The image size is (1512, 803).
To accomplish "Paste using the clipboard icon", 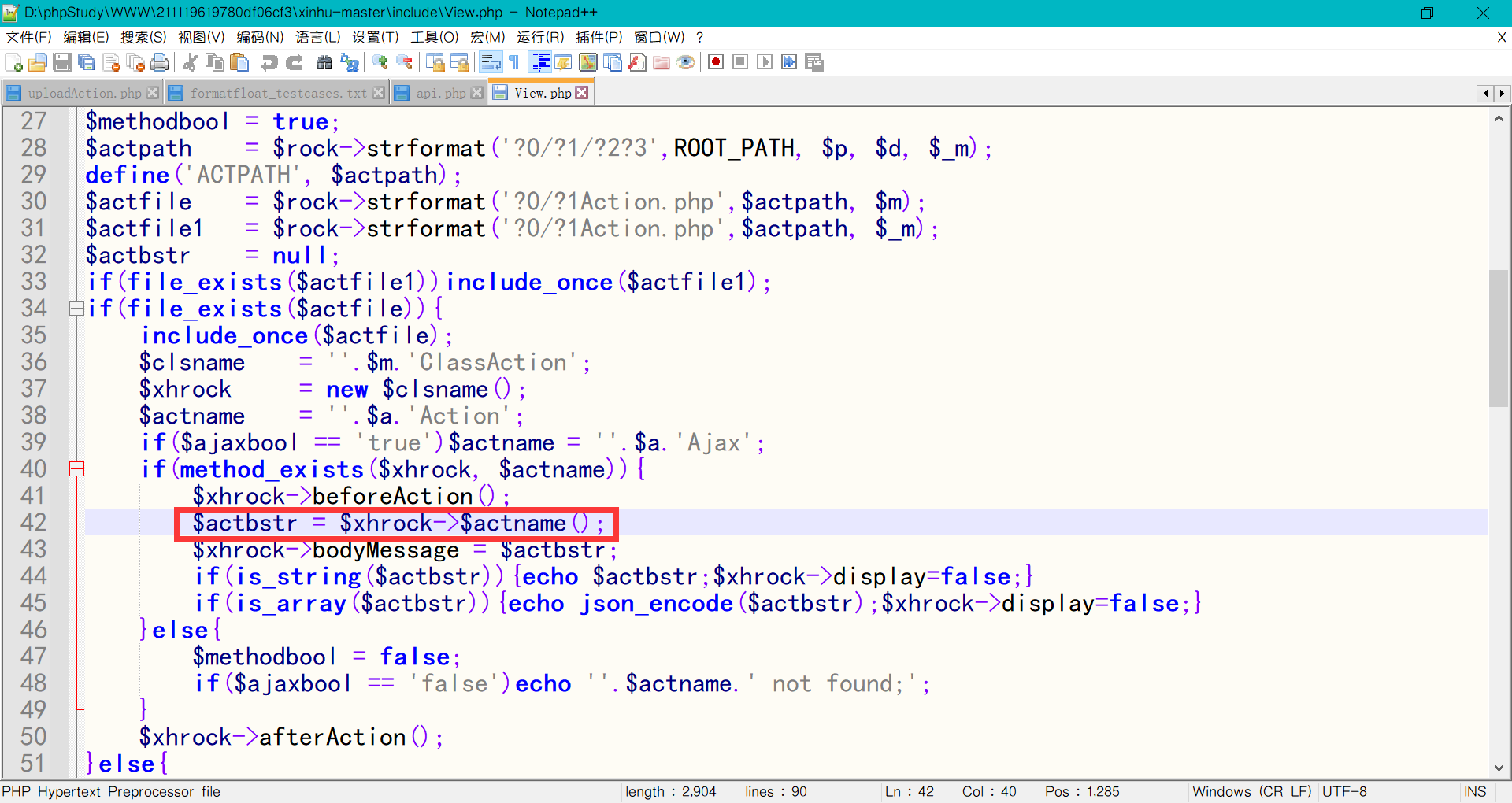I will coord(239,62).
